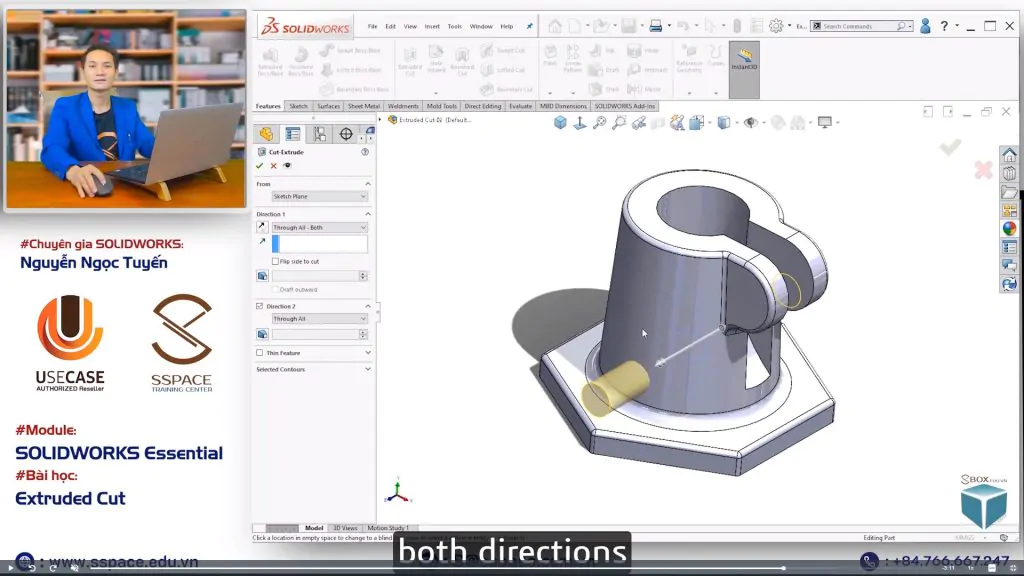Open the Edit menu

(x=391, y=27)
